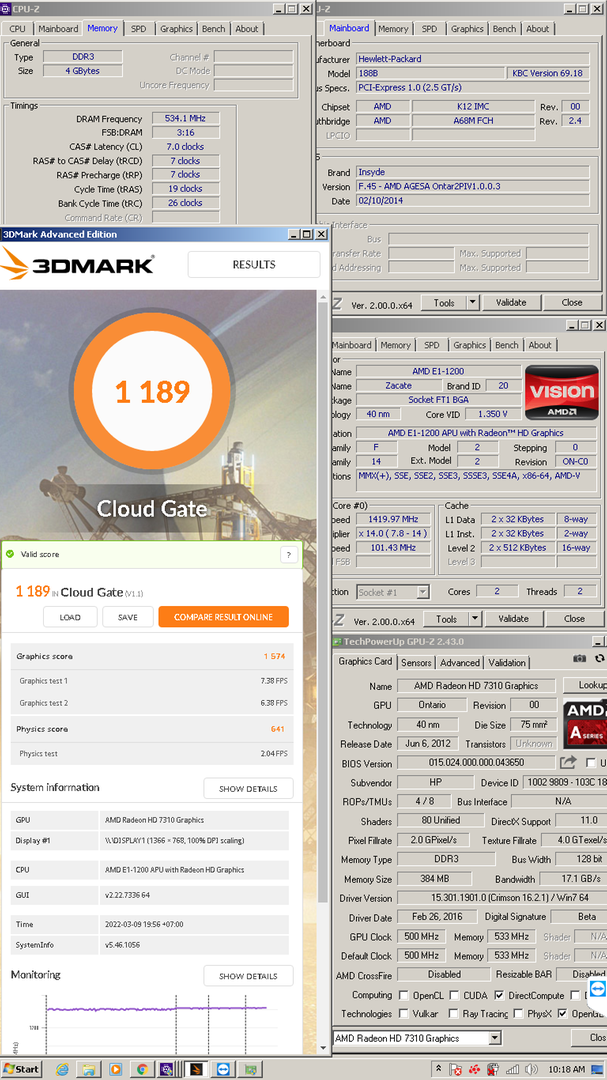The width and height of the screenshot is (607, 1080).
Task: Open the Validation tab in GPU-Z
Action: coord(507,663)
